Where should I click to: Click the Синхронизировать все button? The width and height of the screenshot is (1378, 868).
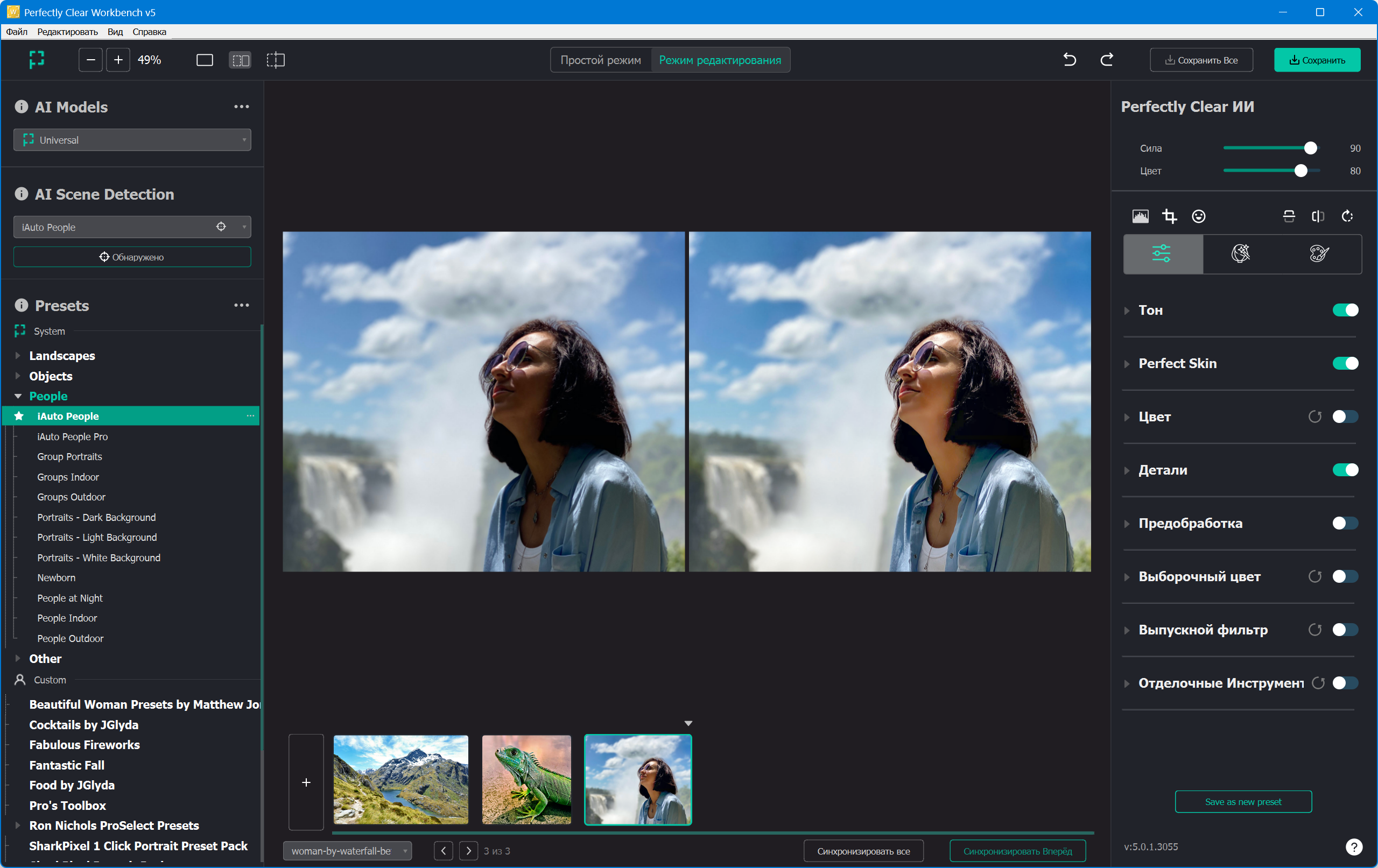pyautogui.click(x=863, y=851)
